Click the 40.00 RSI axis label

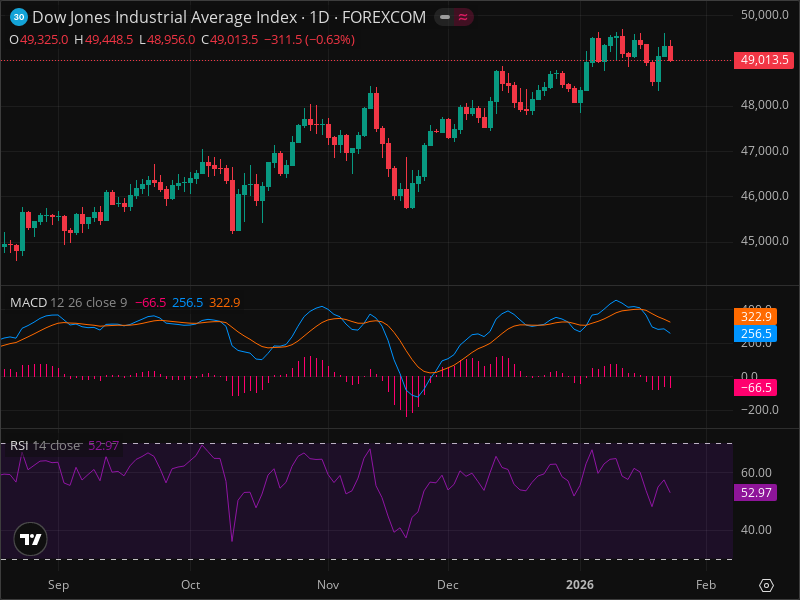756,530
